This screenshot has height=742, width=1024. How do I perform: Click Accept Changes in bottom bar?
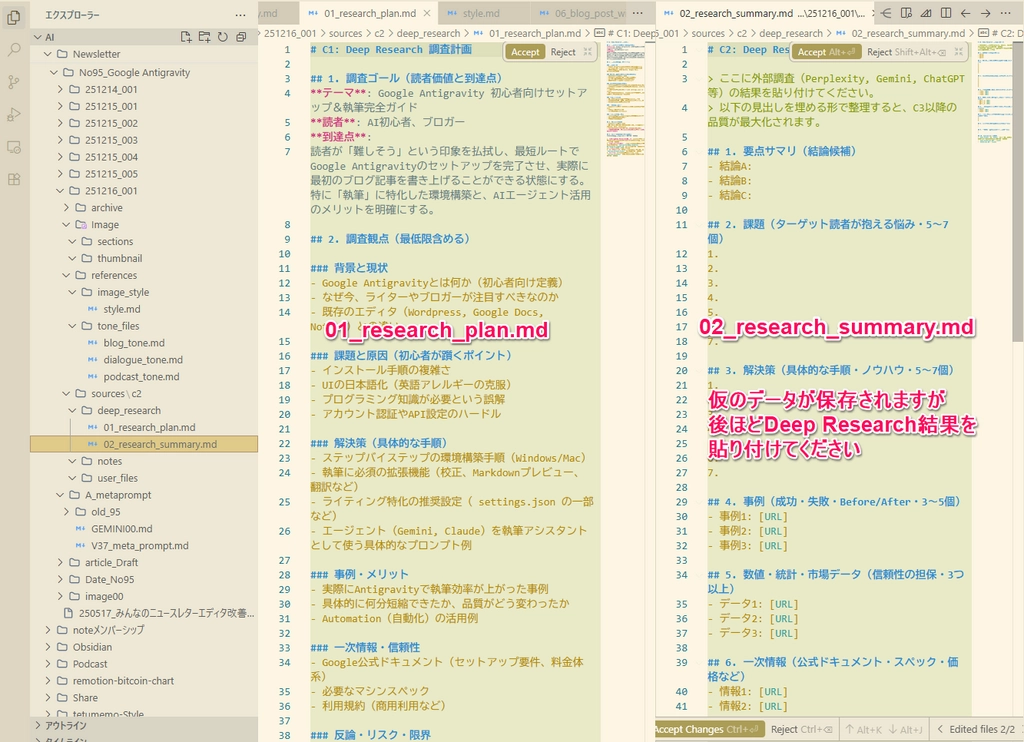(709, 730)
